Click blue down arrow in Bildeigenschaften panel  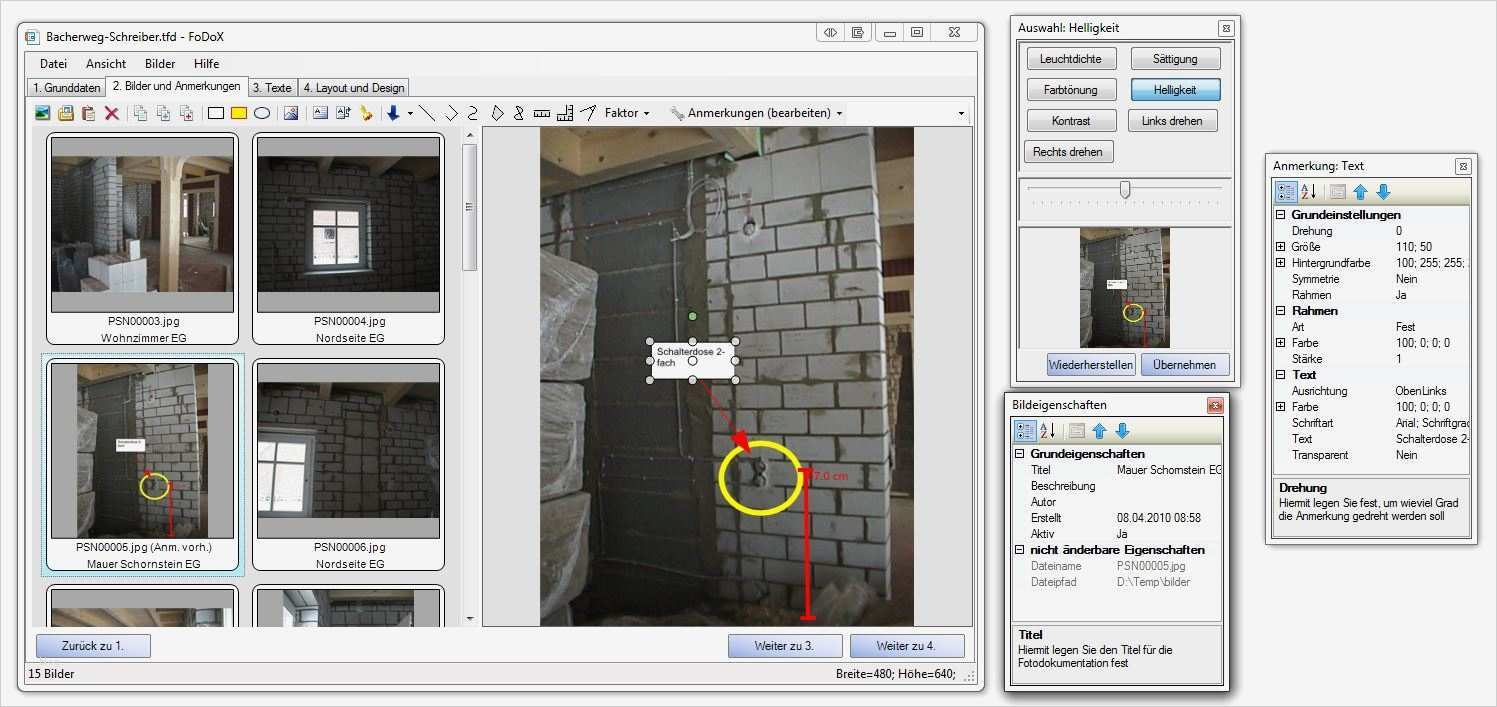1122,431
